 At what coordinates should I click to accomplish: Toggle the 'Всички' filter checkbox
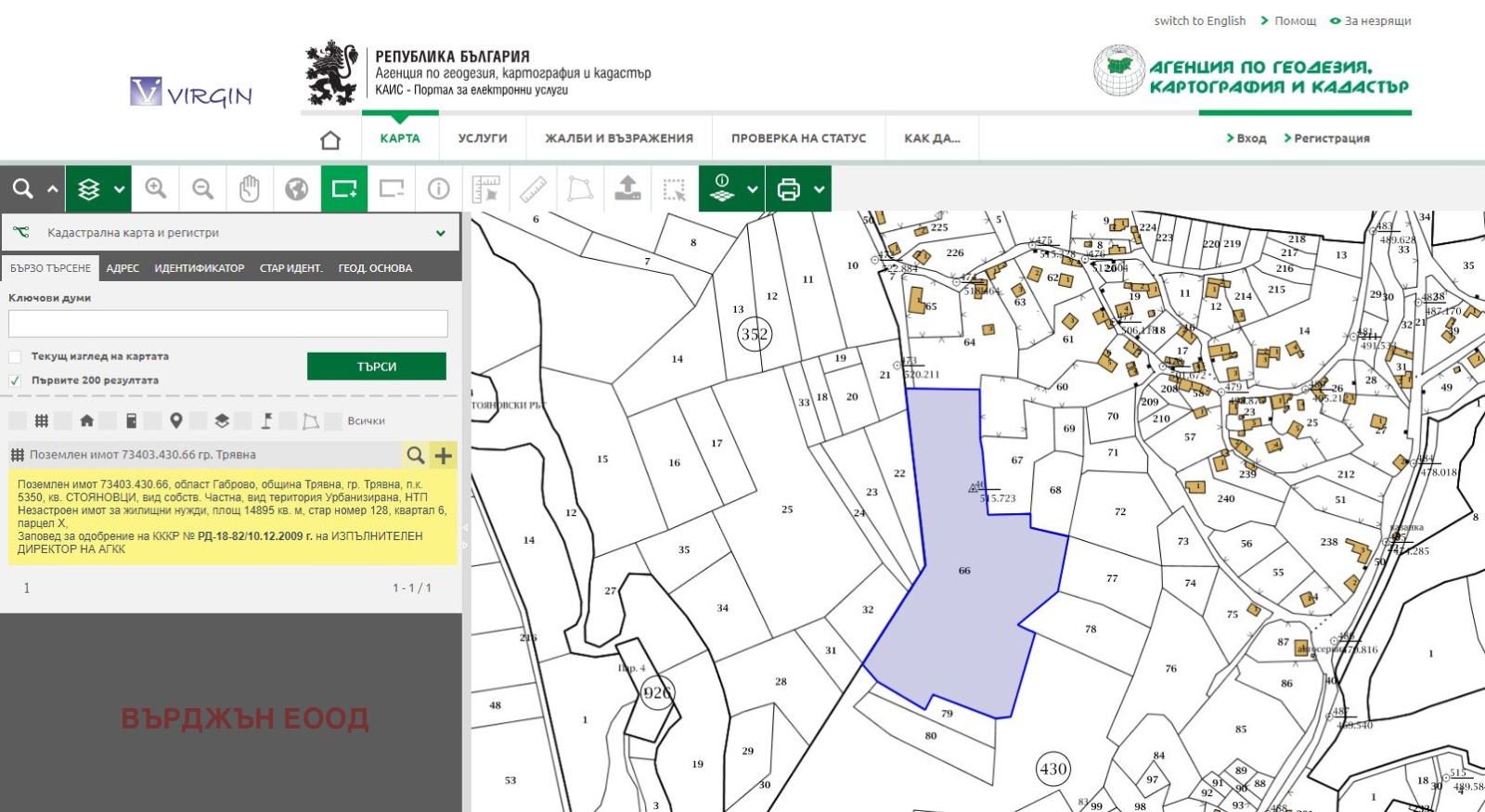[334, 421]
